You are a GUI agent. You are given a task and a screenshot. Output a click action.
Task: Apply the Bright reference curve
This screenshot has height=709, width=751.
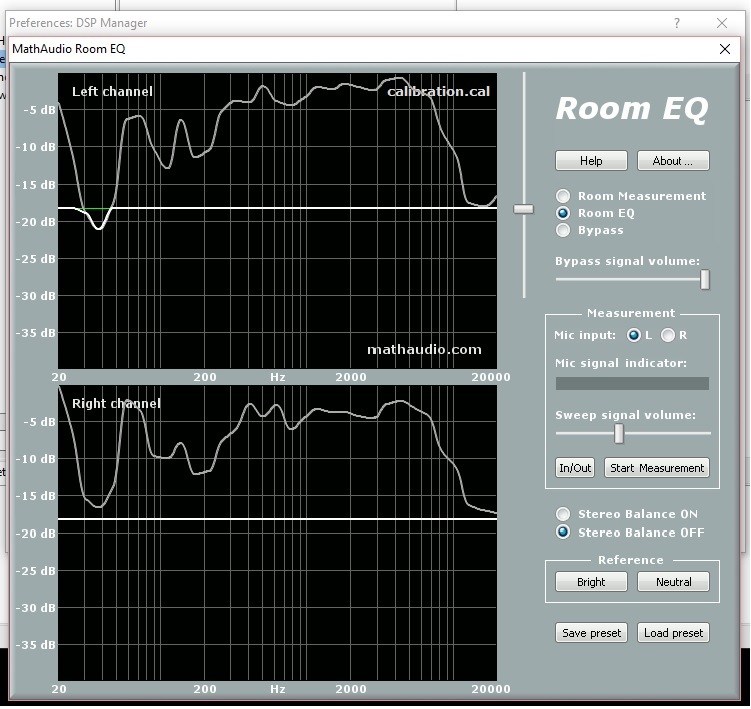coord(591,582)
